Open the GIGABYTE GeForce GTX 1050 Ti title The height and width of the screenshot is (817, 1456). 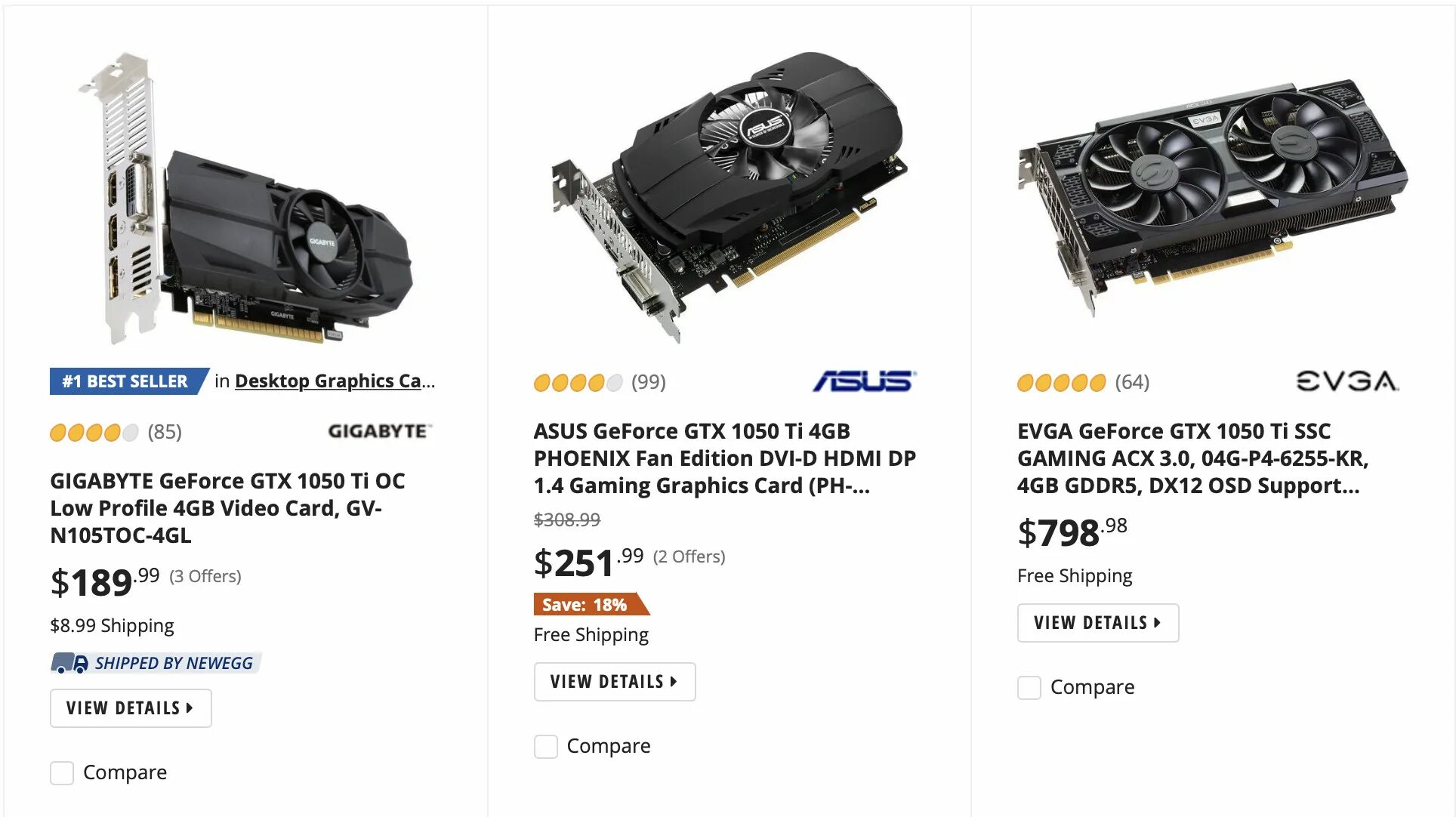[227, 508]
